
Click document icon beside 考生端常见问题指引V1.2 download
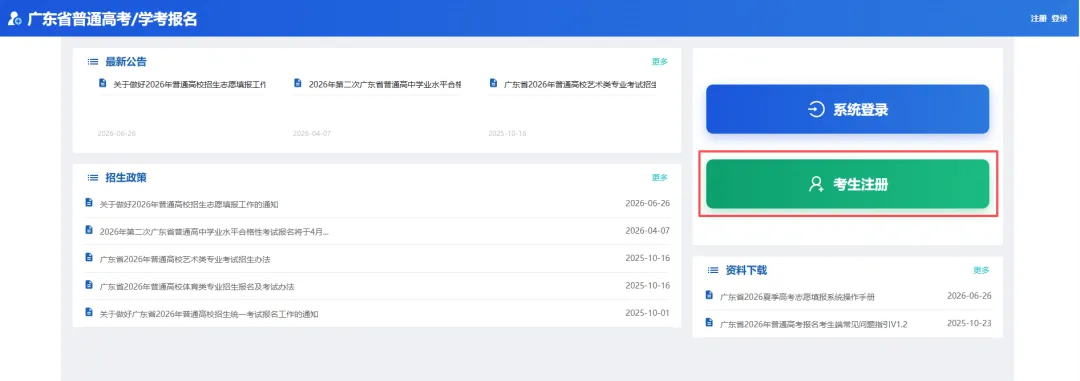point(709,322)
